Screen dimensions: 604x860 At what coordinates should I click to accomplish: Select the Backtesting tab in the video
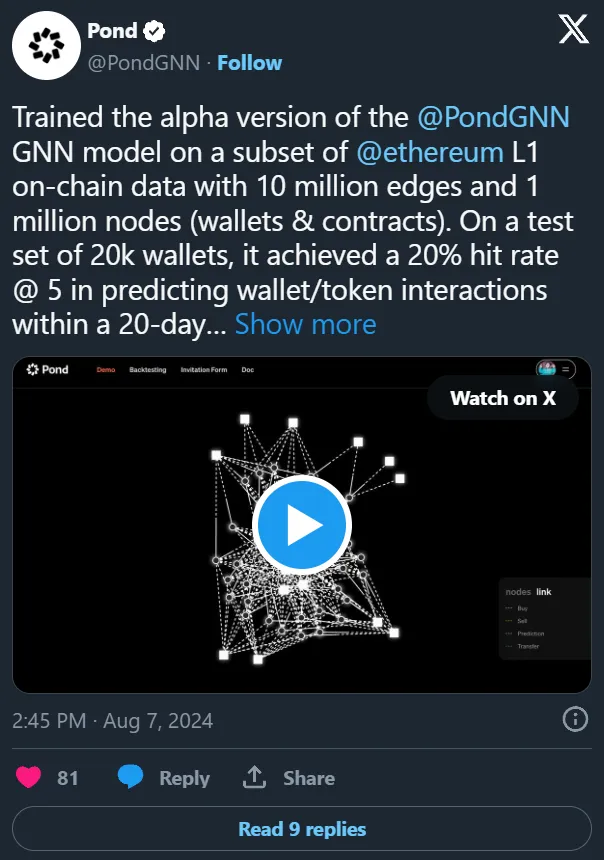click(x=148, y=370)
